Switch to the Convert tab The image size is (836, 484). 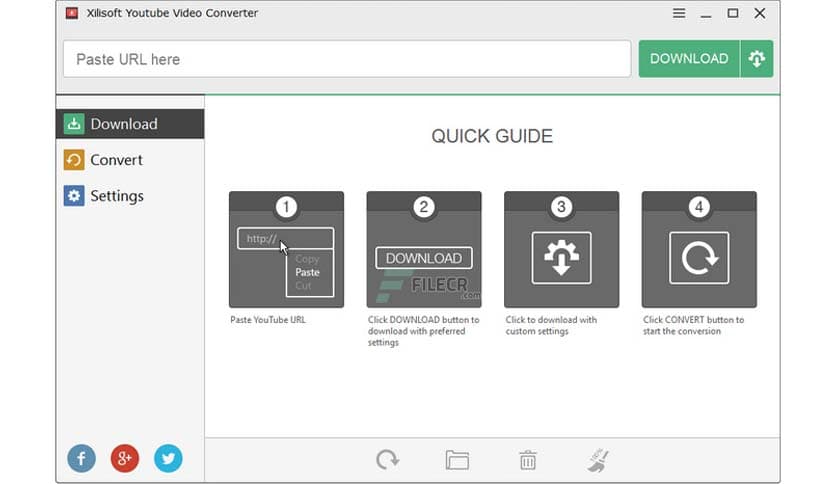click(130, 160)
